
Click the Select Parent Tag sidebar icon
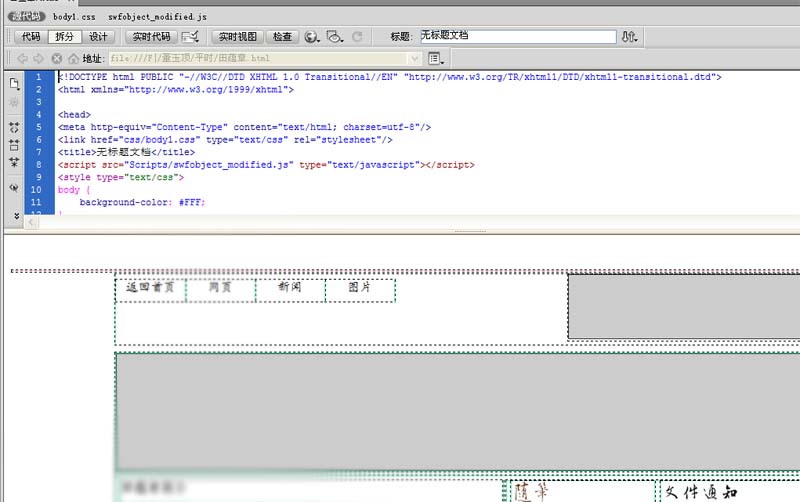click(14, 188)
